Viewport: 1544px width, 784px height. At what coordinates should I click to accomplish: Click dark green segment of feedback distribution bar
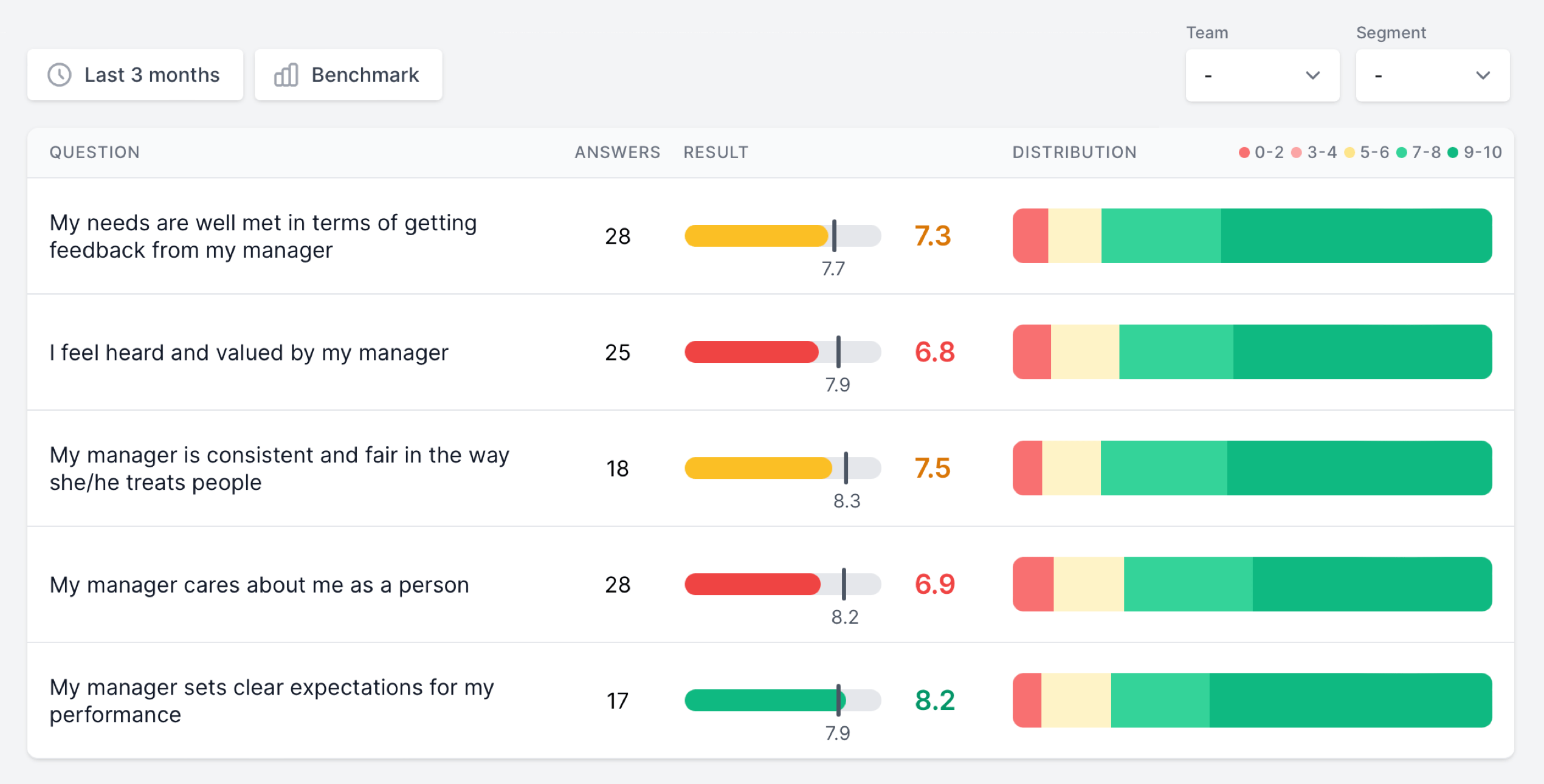tap(1356, 236)
